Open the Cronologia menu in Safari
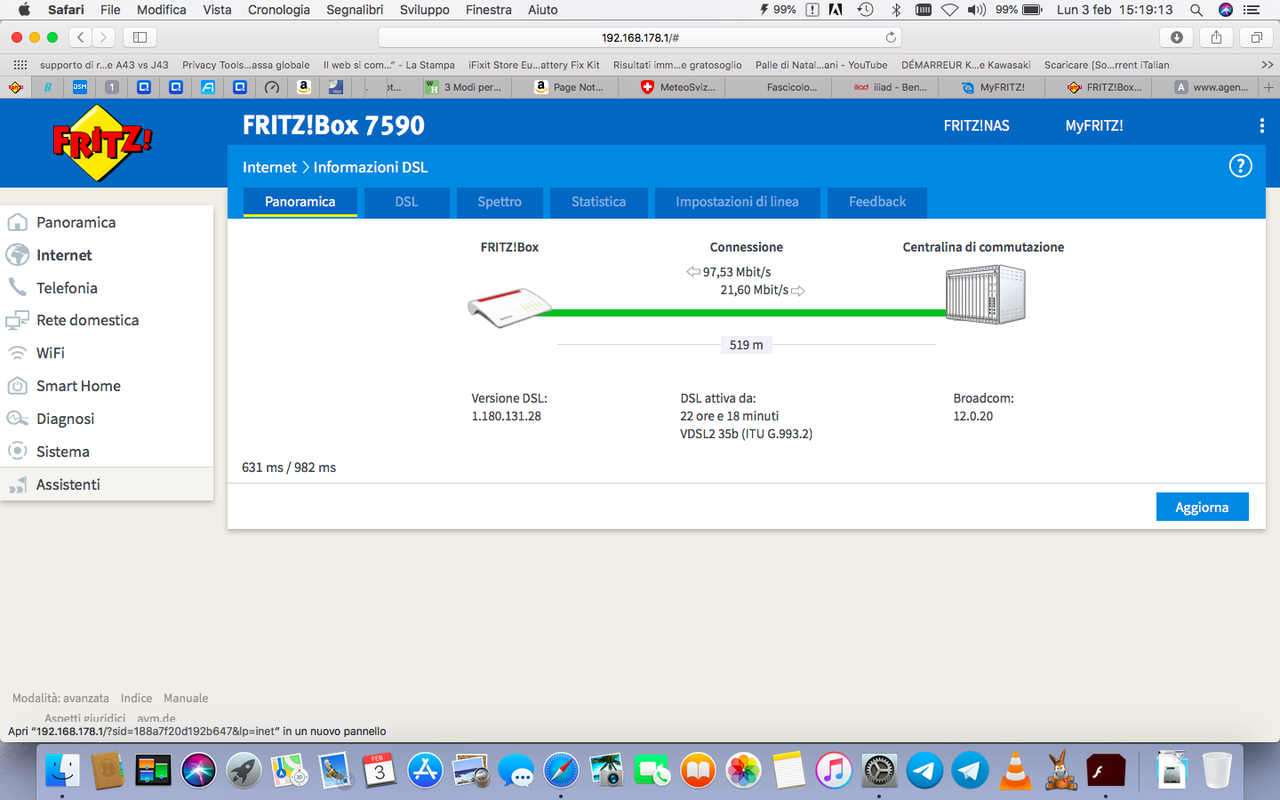 279,10
